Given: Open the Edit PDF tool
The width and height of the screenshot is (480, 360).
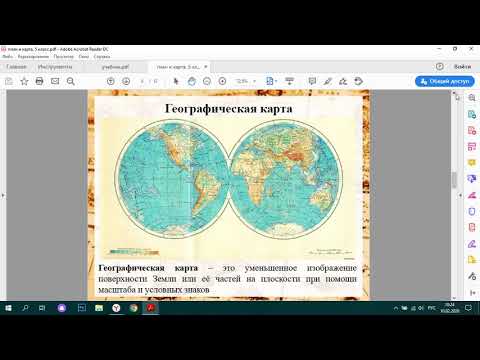Looking at the screenshot, I should coord(472,146).
